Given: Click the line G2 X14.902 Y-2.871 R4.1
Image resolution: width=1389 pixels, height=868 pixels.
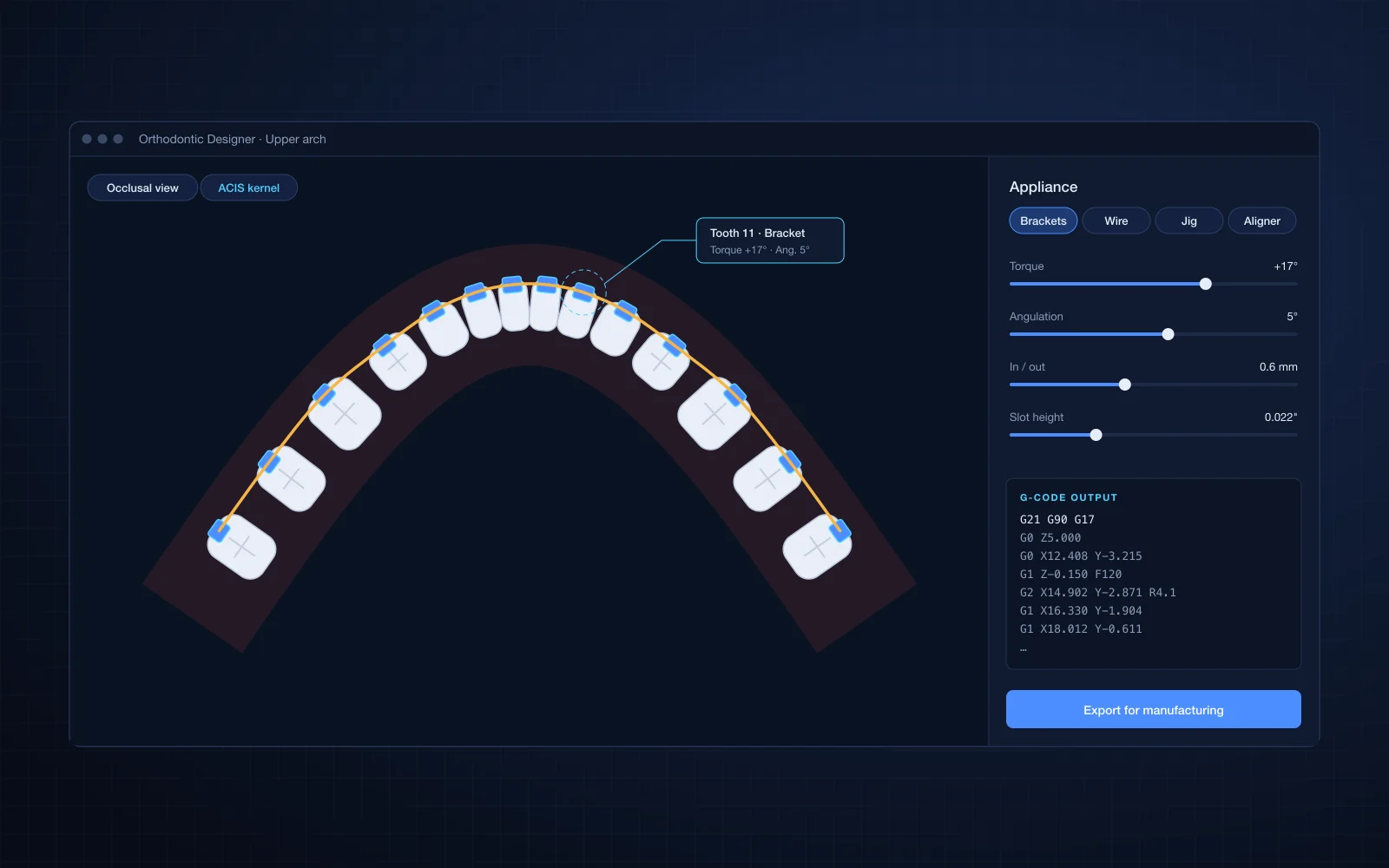Looking at the screenshot, I should pyautogui.click(x=1098, y=592).
